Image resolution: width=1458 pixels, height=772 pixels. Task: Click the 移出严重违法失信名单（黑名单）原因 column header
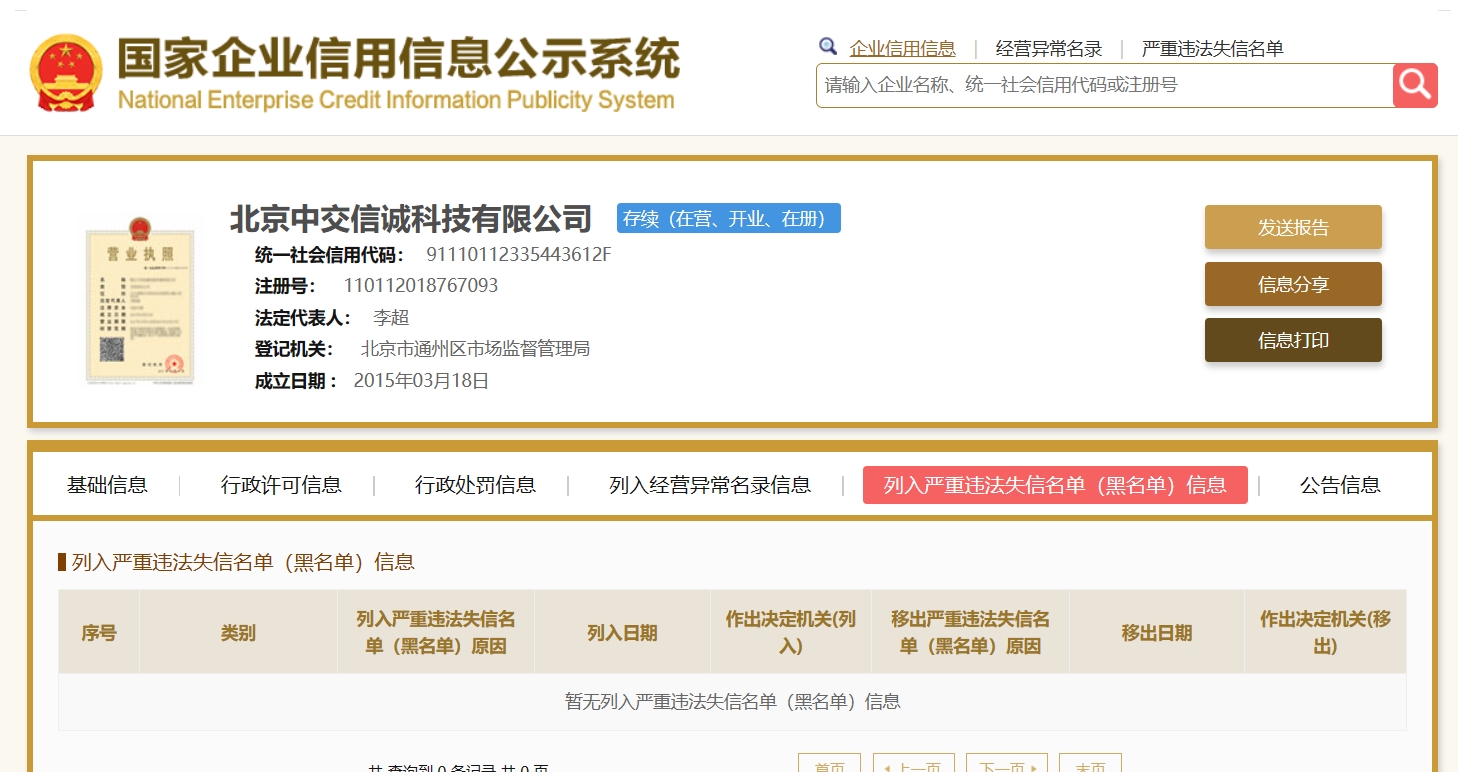tap(970, 632)
